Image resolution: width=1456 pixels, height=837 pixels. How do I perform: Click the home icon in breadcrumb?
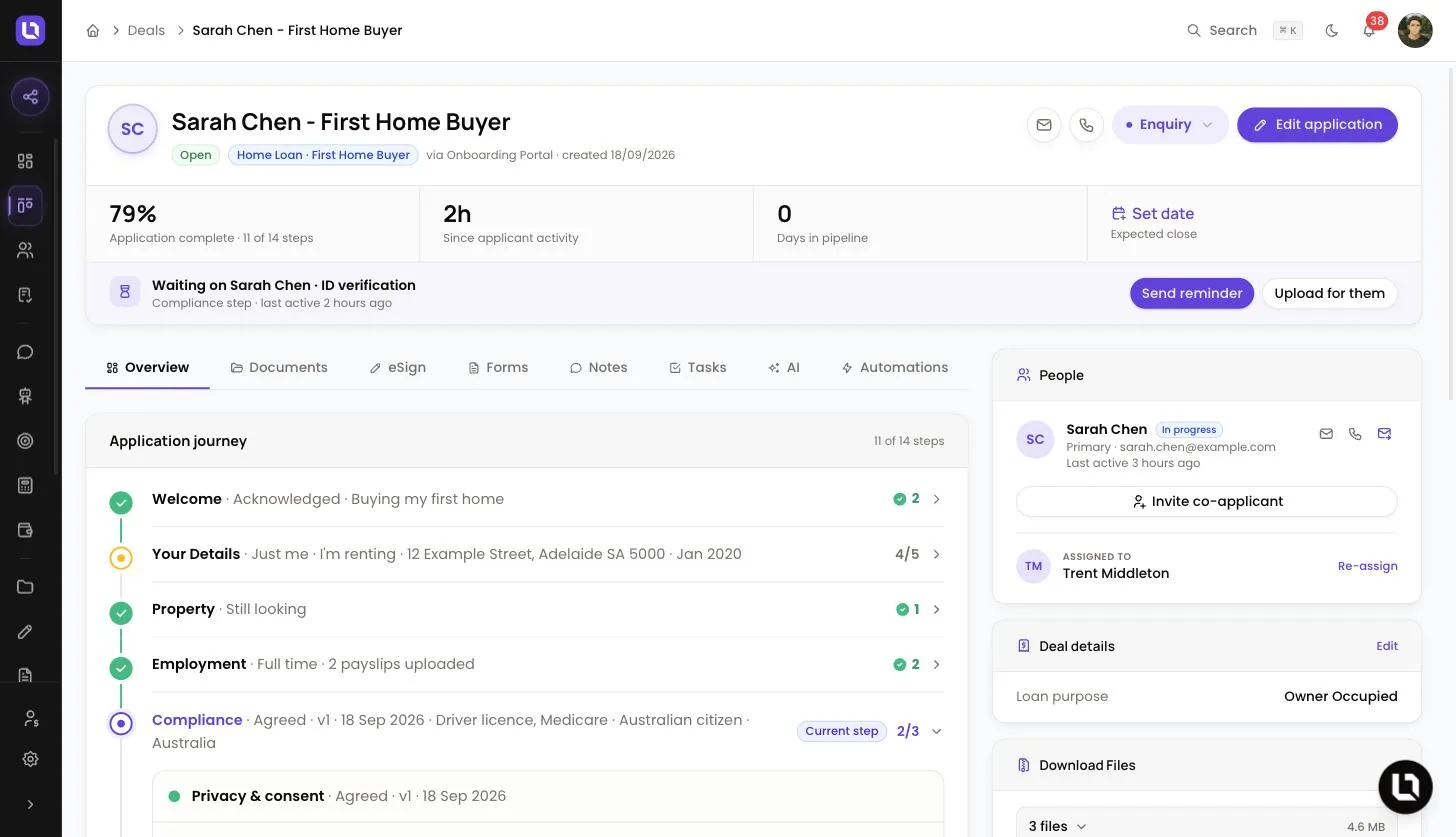pyautogui.click(x=93, y=31)
